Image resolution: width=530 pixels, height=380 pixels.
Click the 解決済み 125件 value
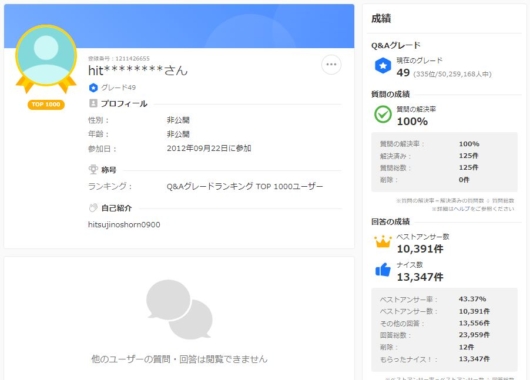(x=468, y=156)
